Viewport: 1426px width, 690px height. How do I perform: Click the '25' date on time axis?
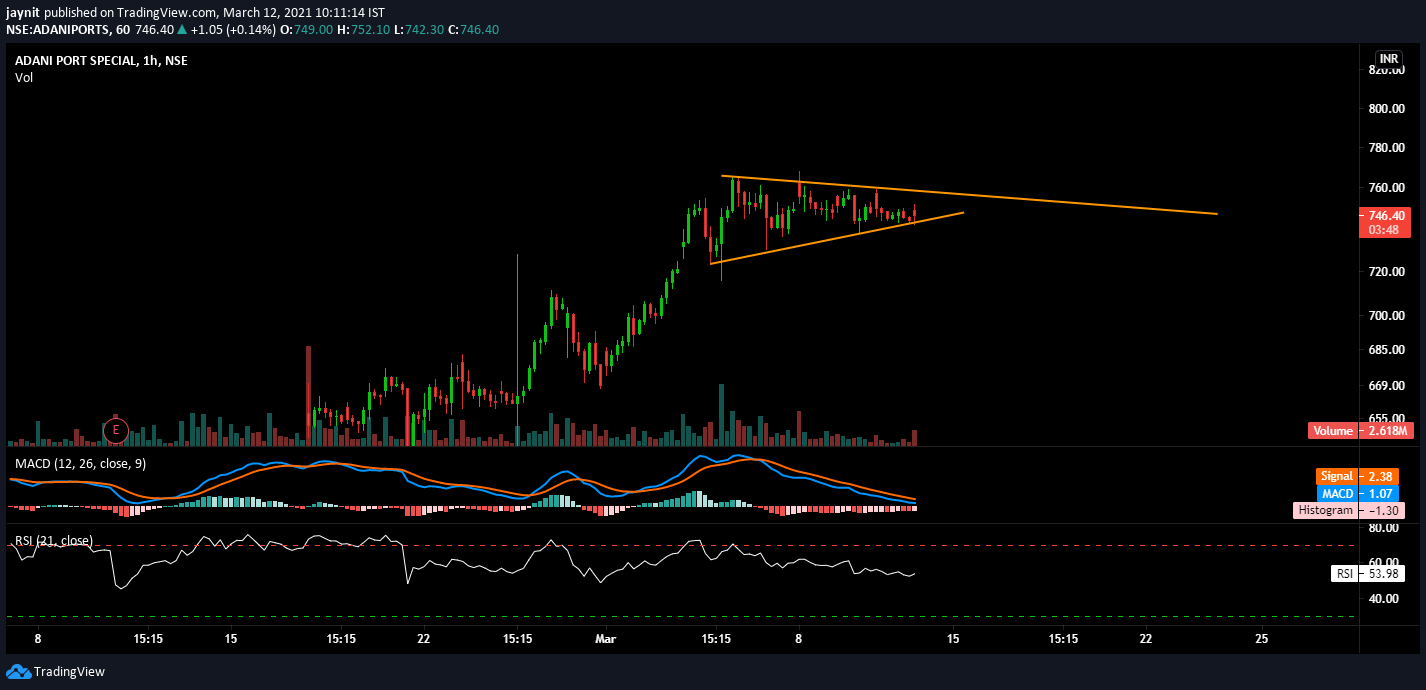(x=1262, y=638)
